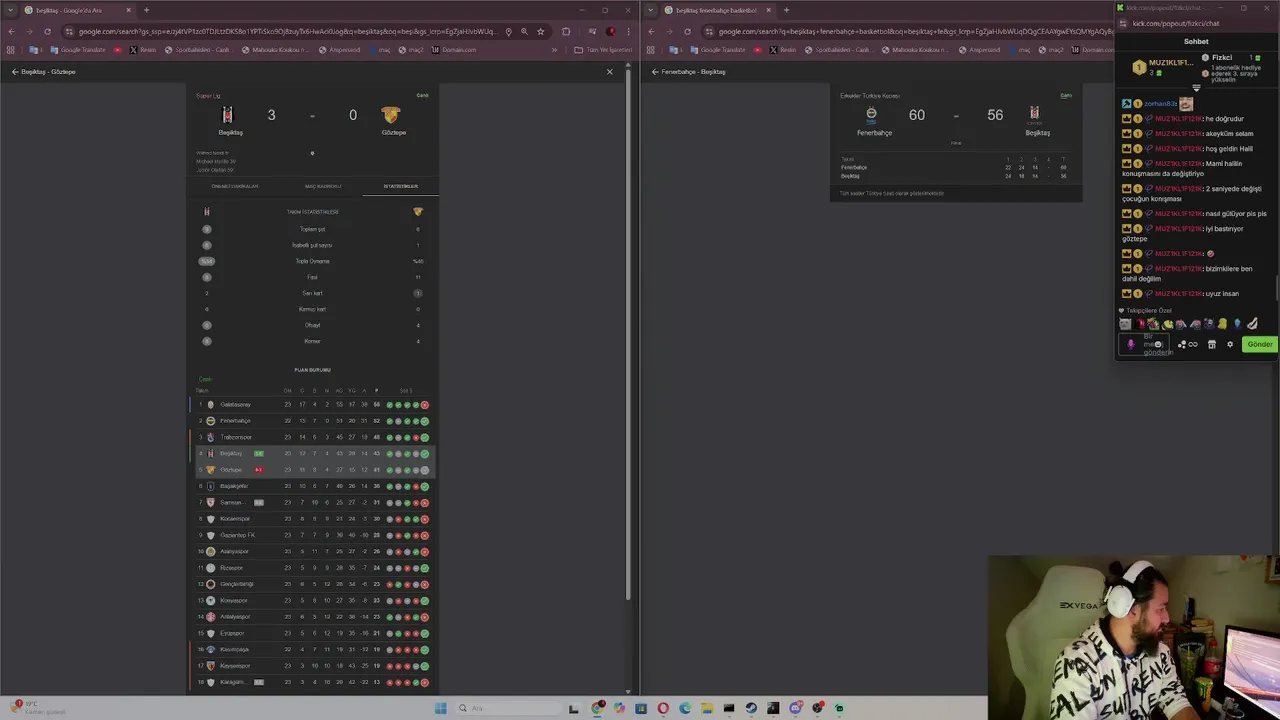Expand the pinned leaderboard chevron in Kick chat

coord(1196,88)
